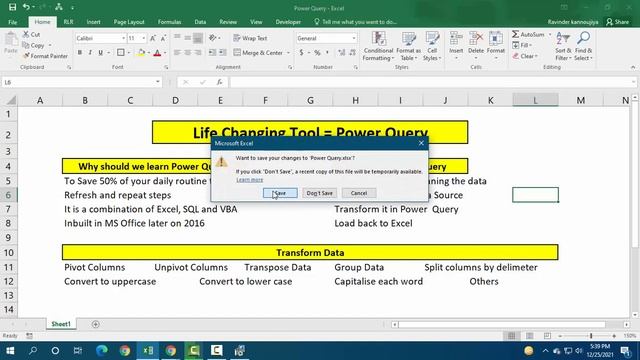The height and width of the screenshot is (360, 640).
Task: Toggle Italic formatting
Action: (x=90, y=52)
